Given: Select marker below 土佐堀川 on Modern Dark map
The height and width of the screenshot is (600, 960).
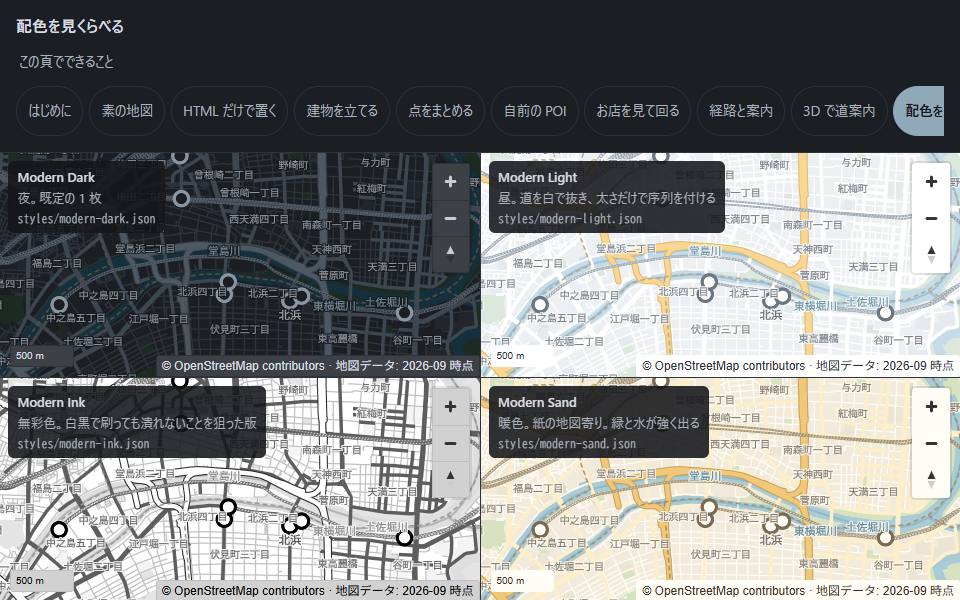Looking at the screenshot, I should (404, 313).
